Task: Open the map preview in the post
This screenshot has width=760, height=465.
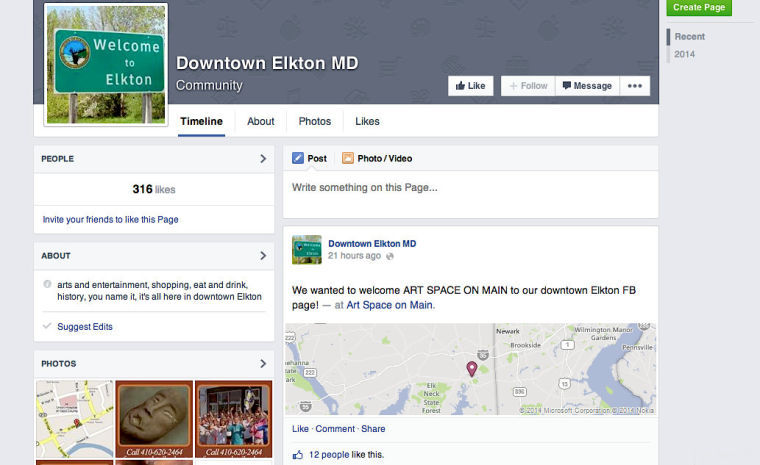Action: coord(470,369)
